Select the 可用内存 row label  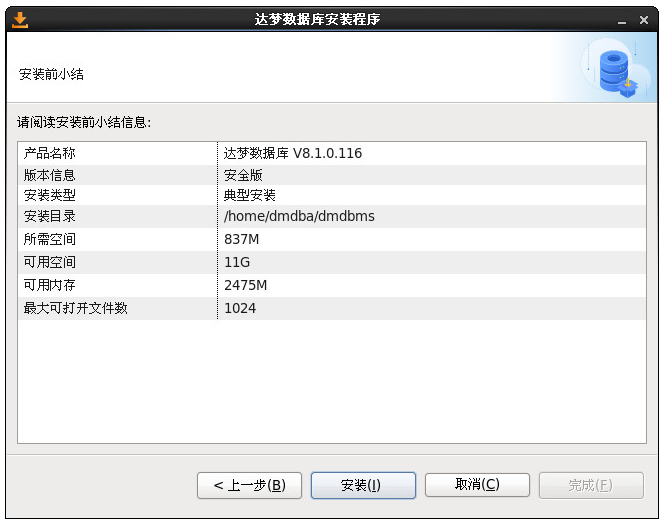point(50,285)
